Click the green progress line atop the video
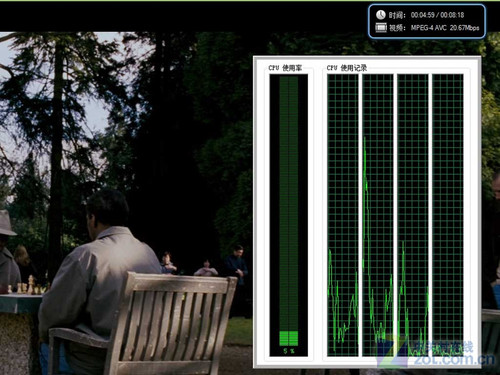This screenshot has width=500, height=375. [250, 1]
